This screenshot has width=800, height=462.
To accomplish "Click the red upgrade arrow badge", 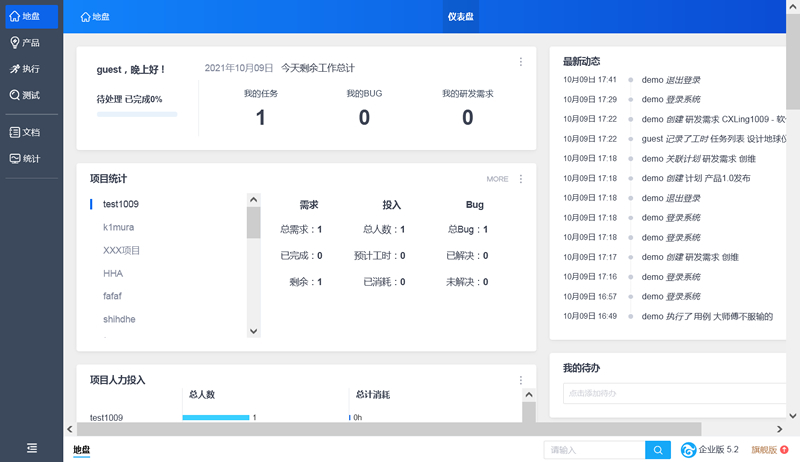I will pos(784,450).
